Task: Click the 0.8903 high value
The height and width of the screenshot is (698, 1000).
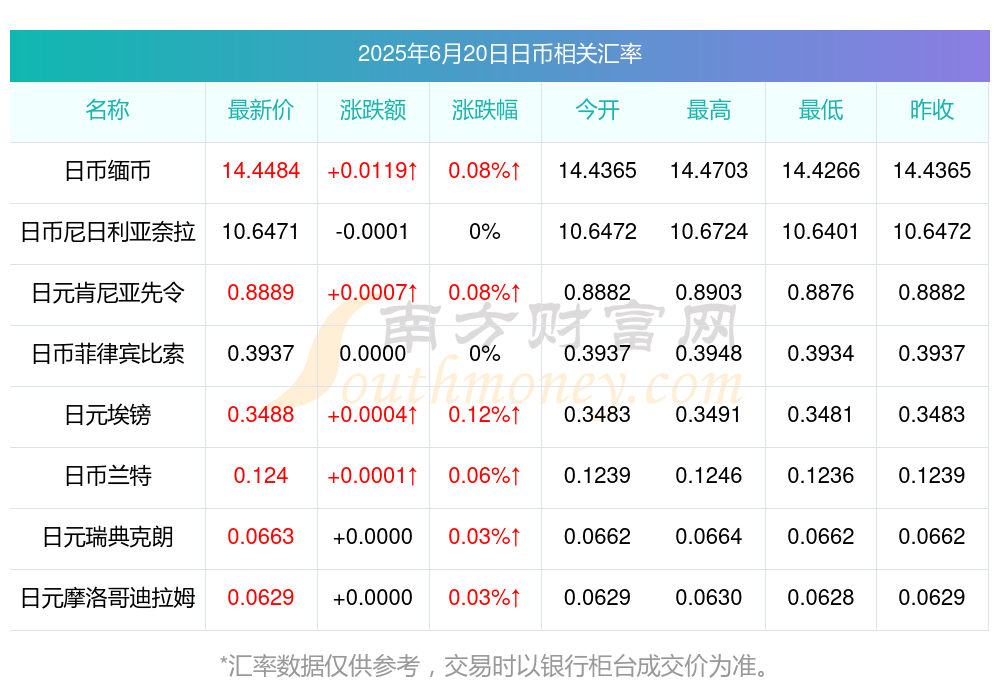Action: (x=709, y=292)
